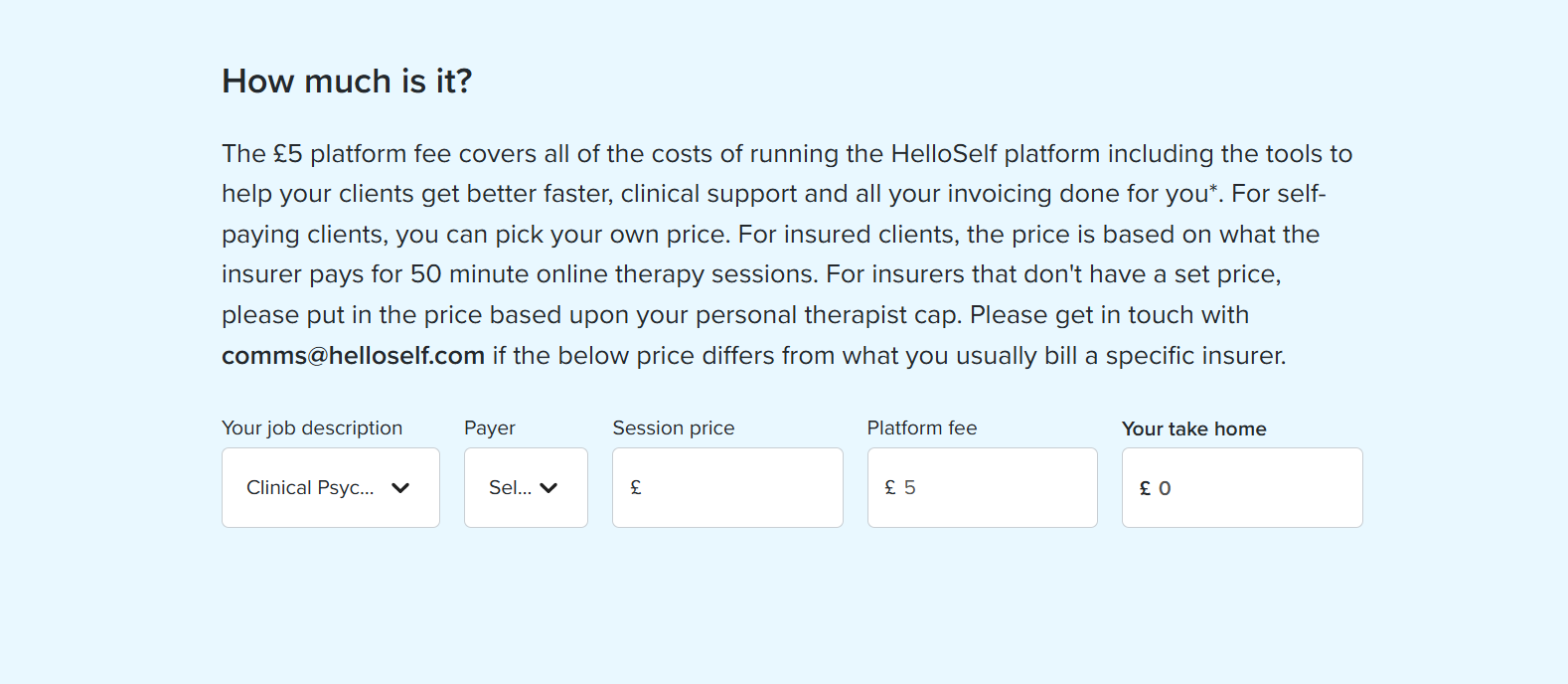The image size is (1568, 684).
Task: Click pound symbol in Session price box
Action: pyautogui.click(x=636, y=487)
